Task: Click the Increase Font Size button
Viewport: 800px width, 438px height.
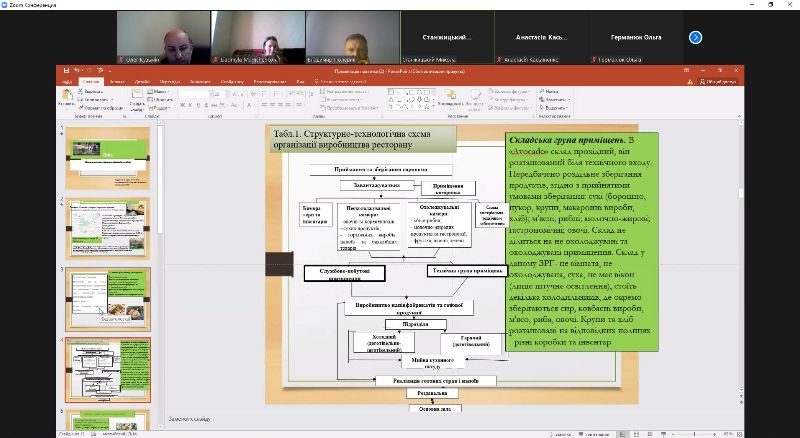Action: (x=234, y=94)
